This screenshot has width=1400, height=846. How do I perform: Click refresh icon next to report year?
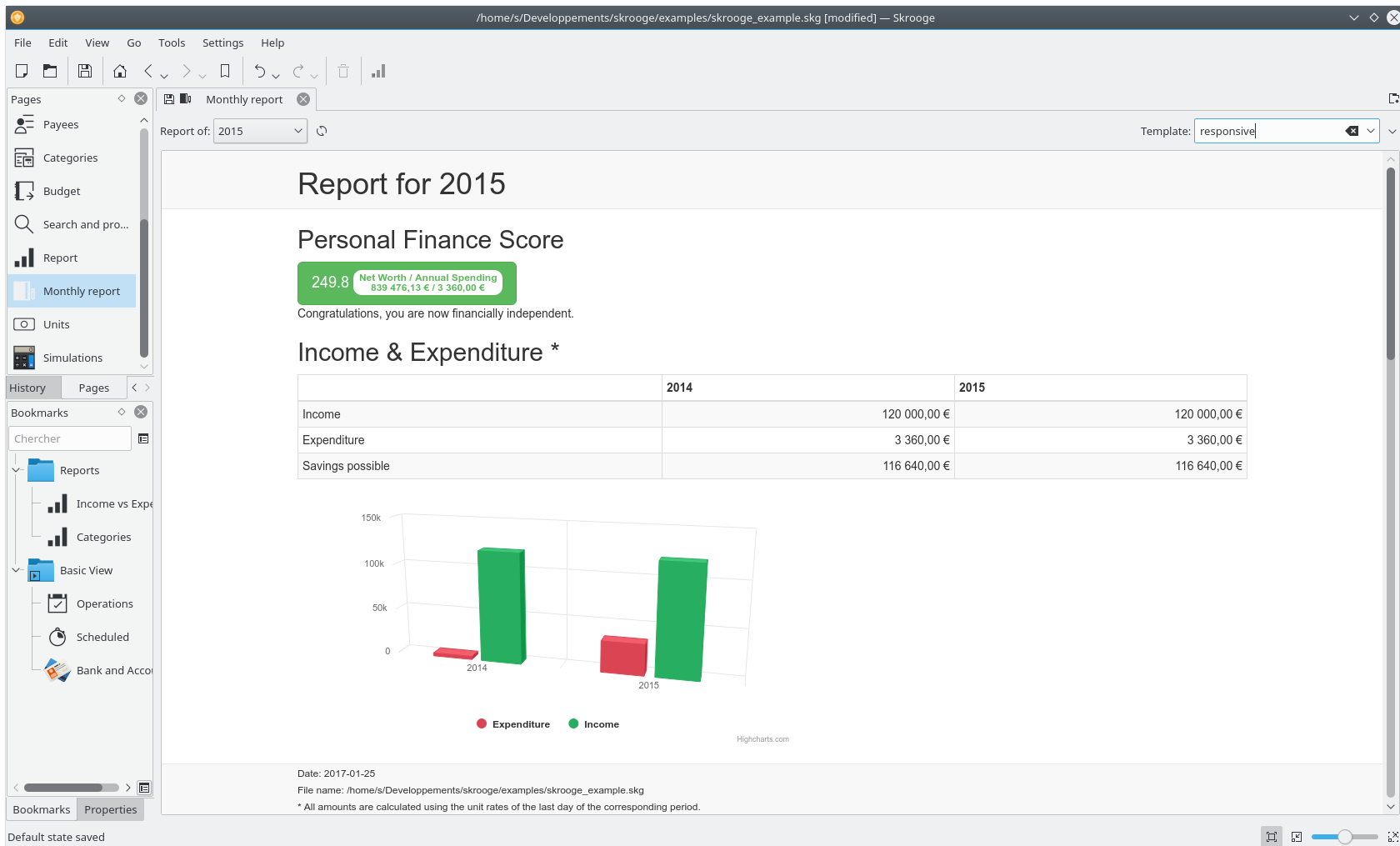(322, 131)
